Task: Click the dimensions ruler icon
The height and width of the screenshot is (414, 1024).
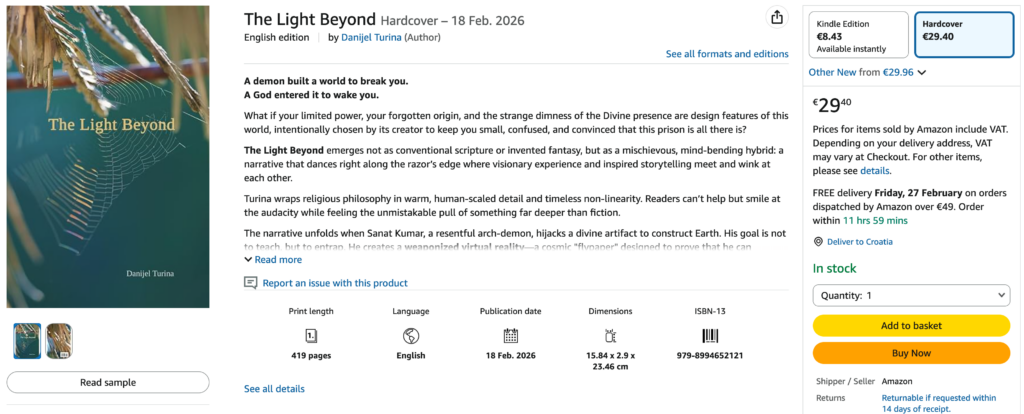Action: [x=610, y=336]
